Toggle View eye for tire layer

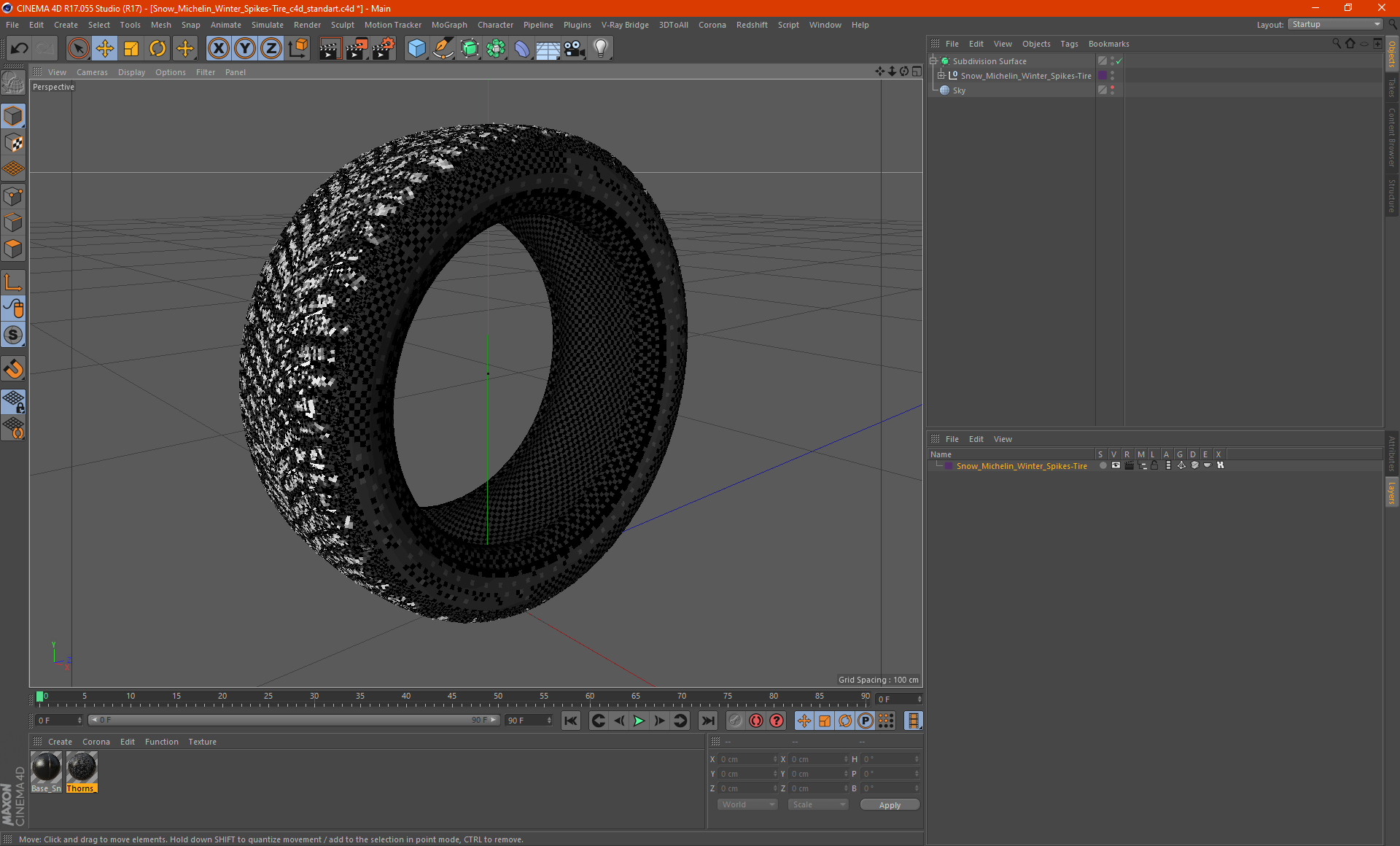tap(1116, 465)
